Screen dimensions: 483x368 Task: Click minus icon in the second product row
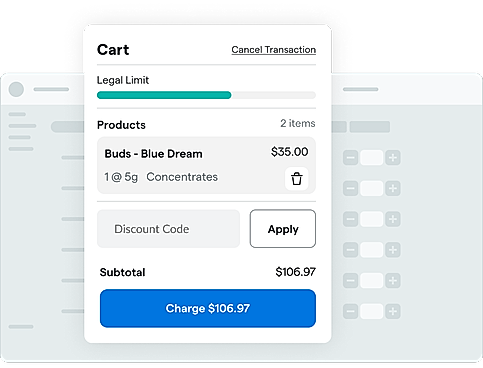click(x=351, y=188)
